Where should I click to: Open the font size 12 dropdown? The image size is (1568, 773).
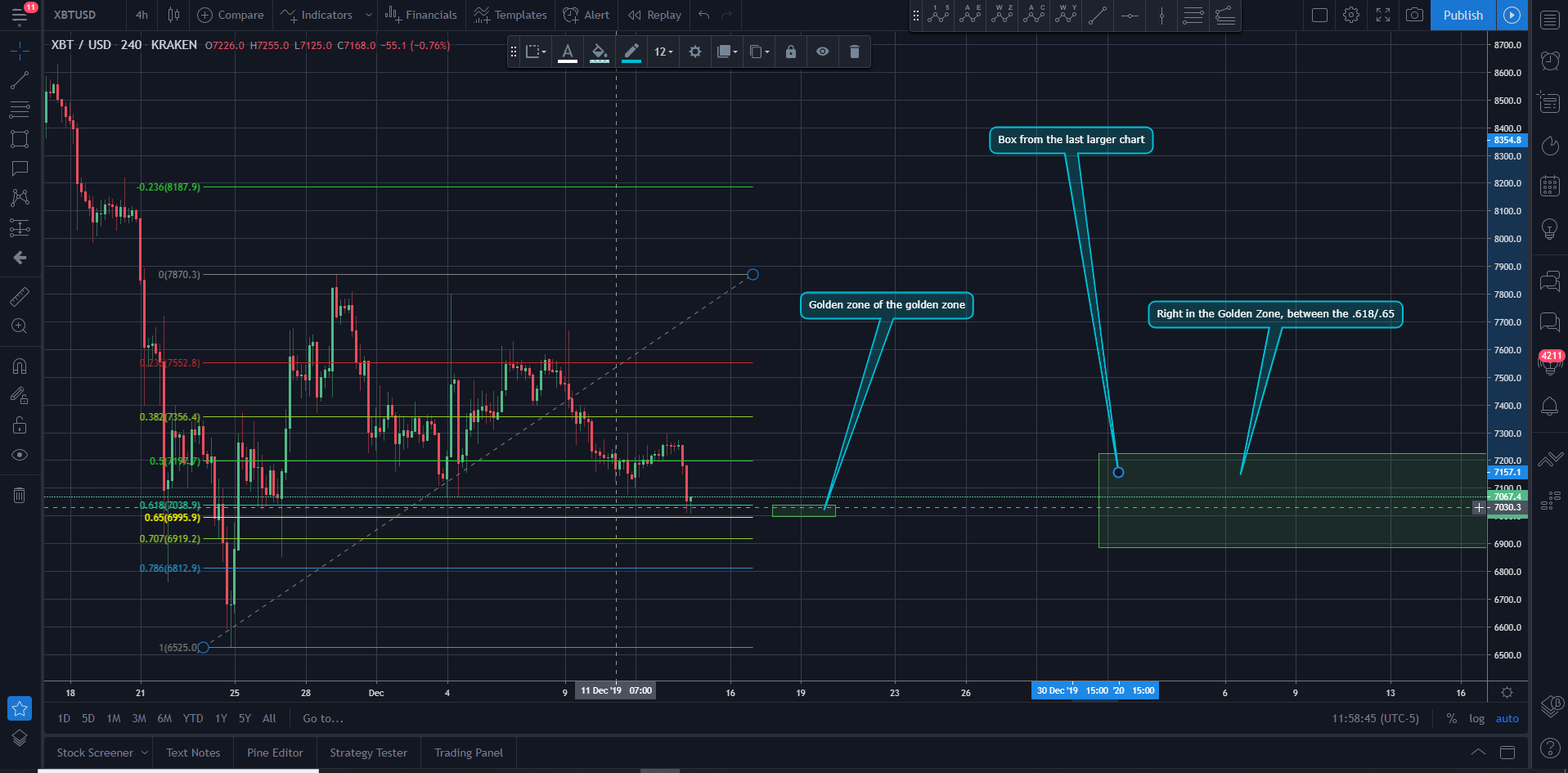point(663,52)
